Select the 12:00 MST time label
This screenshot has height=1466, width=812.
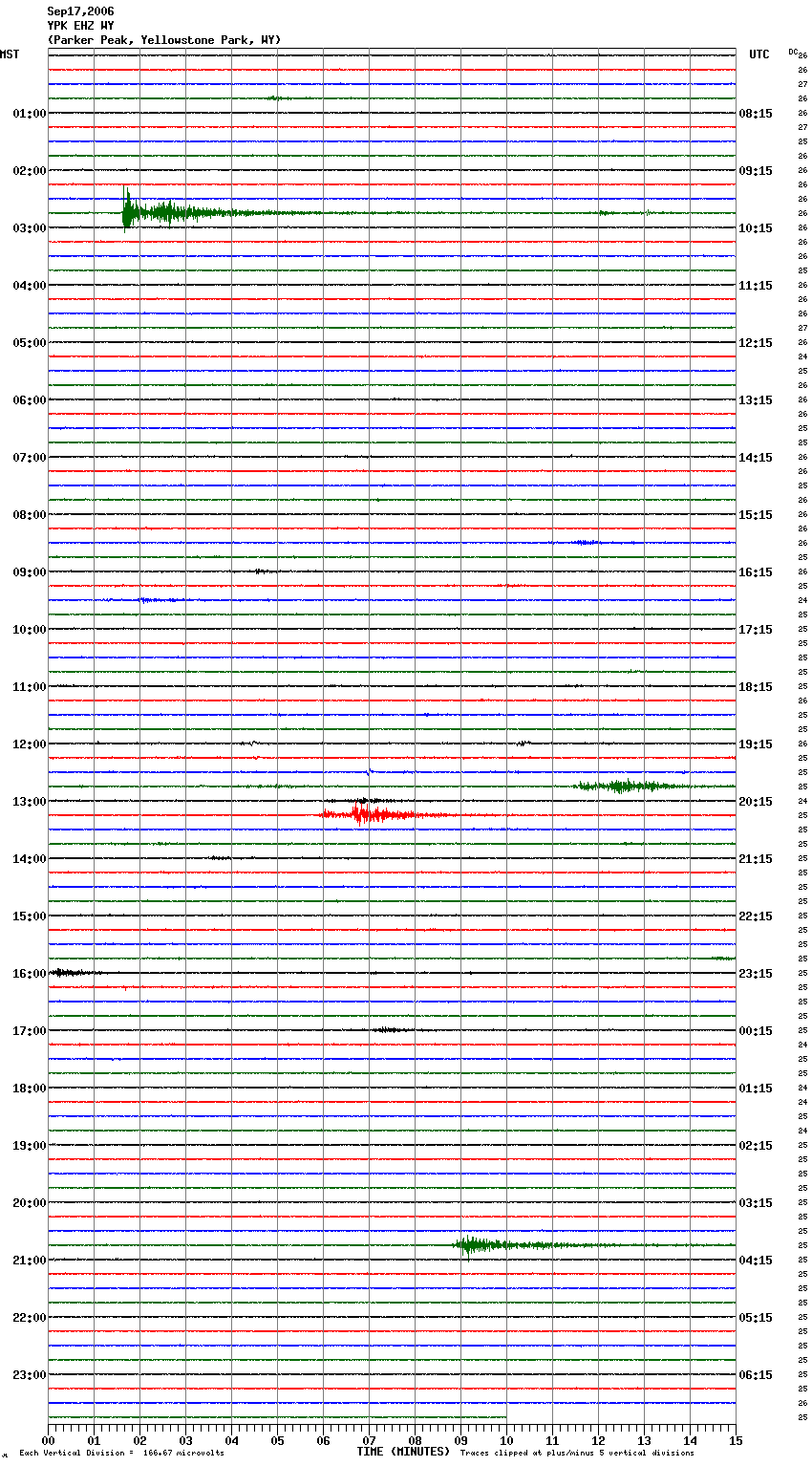tap(30, 744)
